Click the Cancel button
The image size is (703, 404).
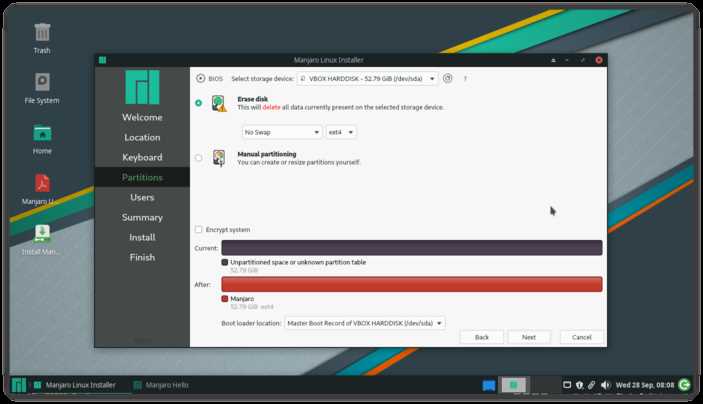[581, 337]
